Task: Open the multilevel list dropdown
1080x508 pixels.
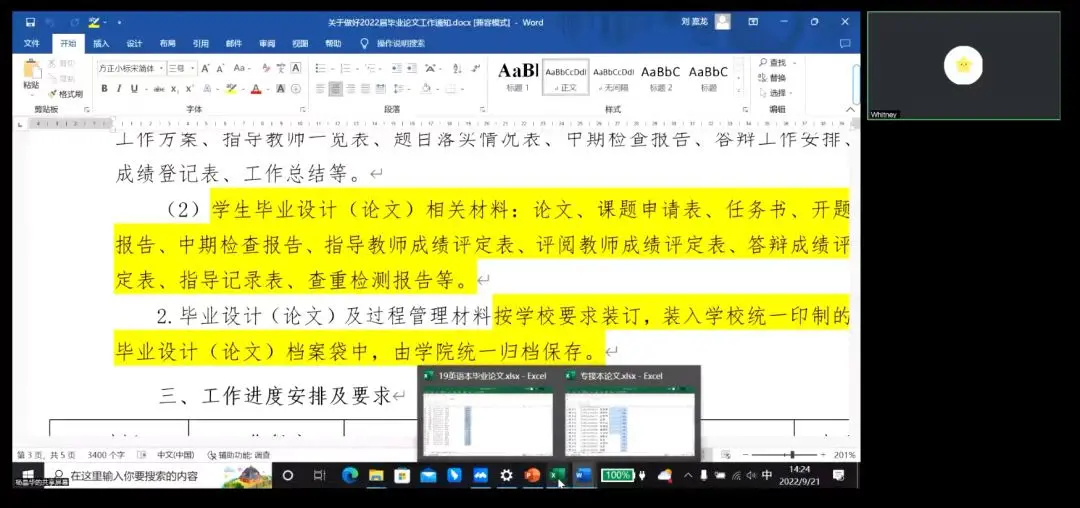Action: [x=380, y=68]
